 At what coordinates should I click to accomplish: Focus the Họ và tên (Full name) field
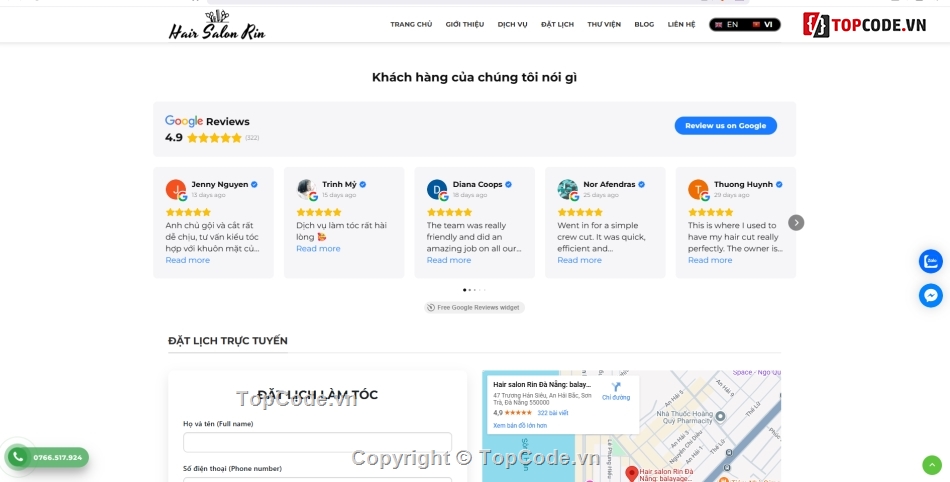[x=317, y=442]
